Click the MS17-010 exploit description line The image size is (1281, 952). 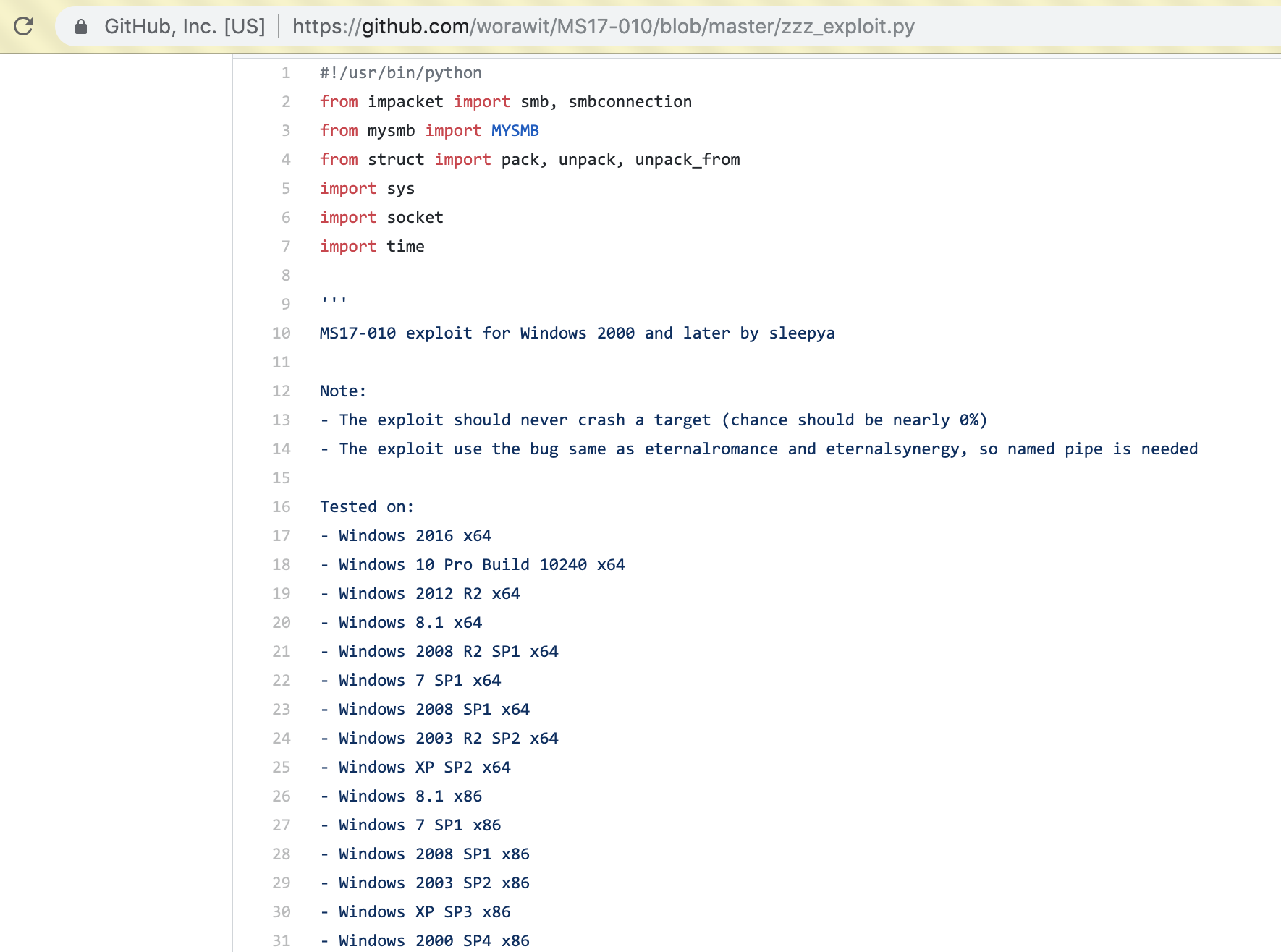(x=578, y=333)
